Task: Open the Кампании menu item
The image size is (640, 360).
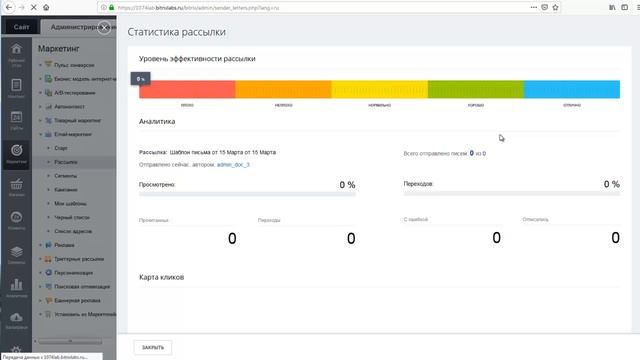Action: point(66,190)
